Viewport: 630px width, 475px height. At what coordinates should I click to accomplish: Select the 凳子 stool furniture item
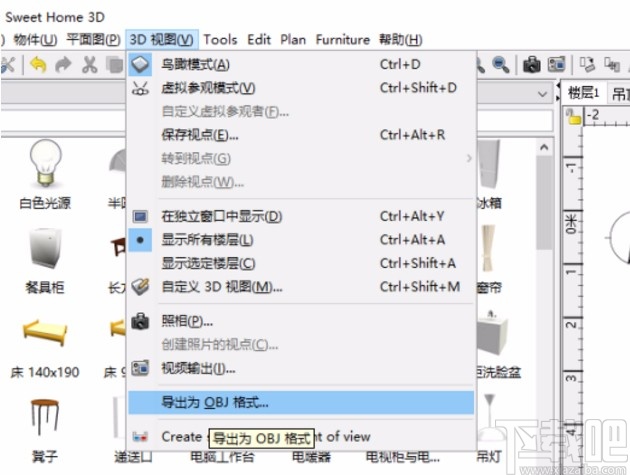[45, 430]
